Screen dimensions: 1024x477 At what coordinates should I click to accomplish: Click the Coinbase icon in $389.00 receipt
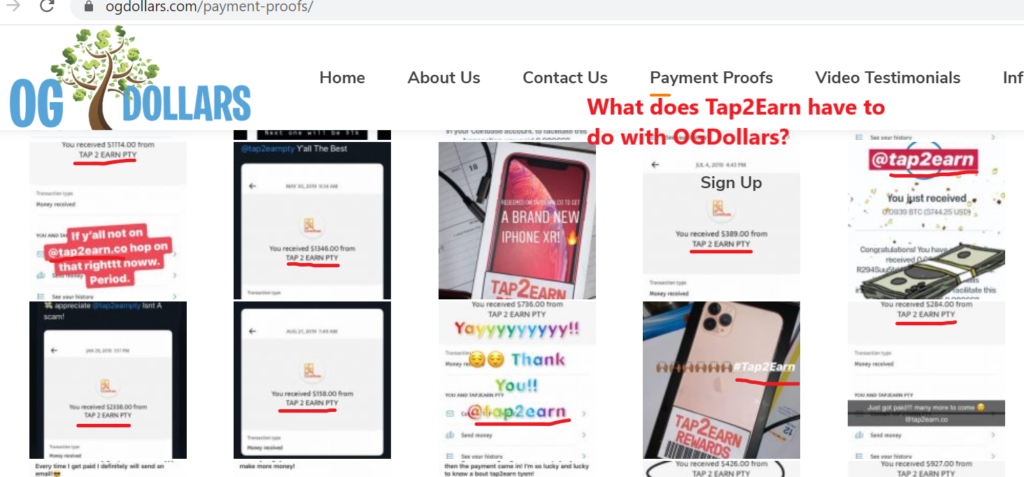[722, 209]
